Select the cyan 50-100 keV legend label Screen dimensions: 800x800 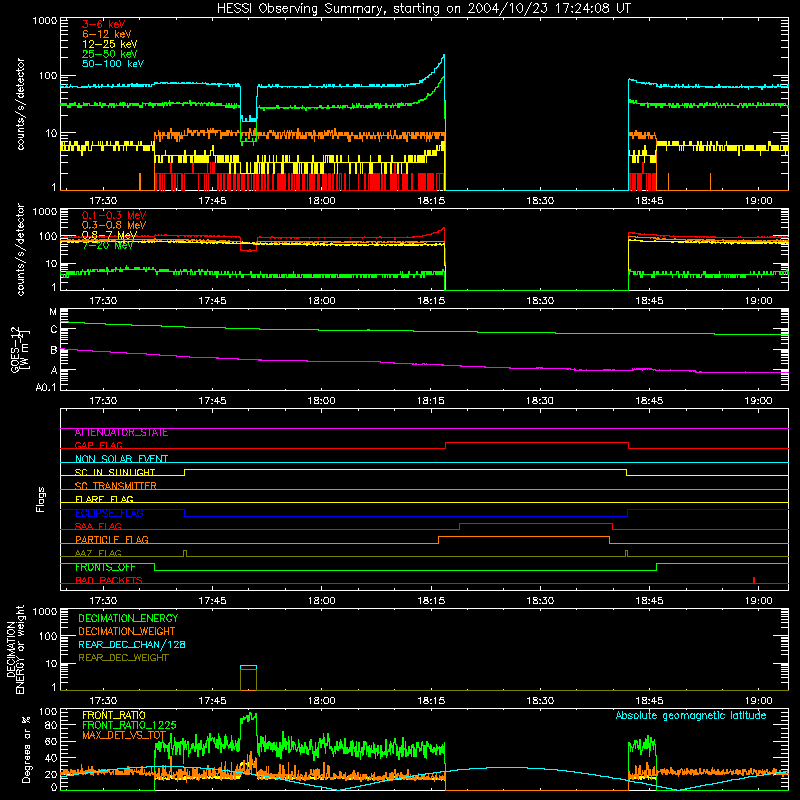(113, 64)
